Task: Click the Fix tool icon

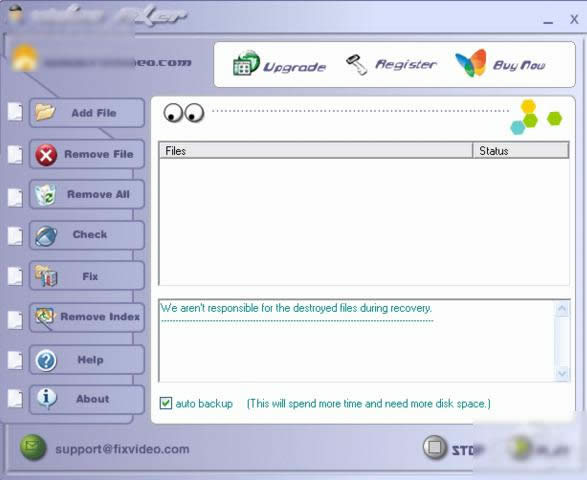Action: tap(46, 276)
